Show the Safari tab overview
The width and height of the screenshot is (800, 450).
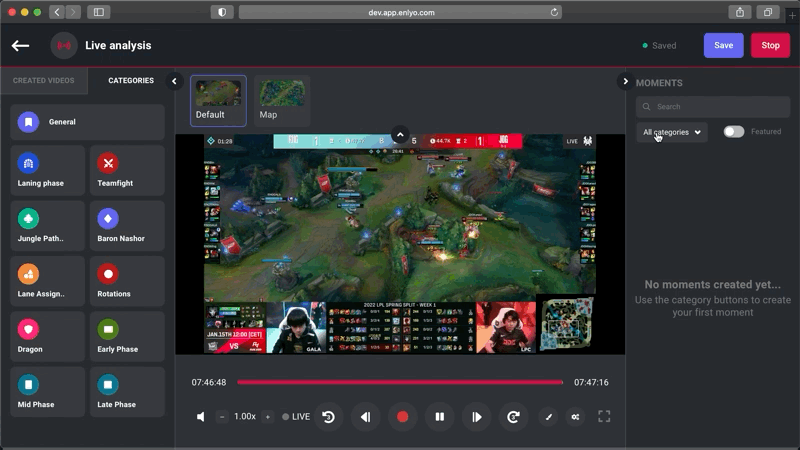(x=768, y=12)
